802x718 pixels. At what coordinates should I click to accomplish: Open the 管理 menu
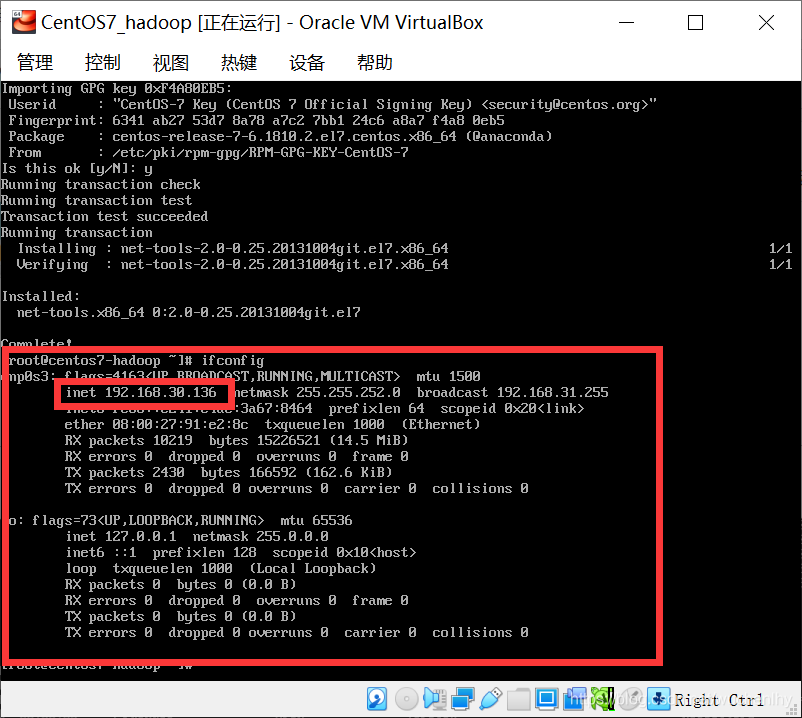(34, 61)
